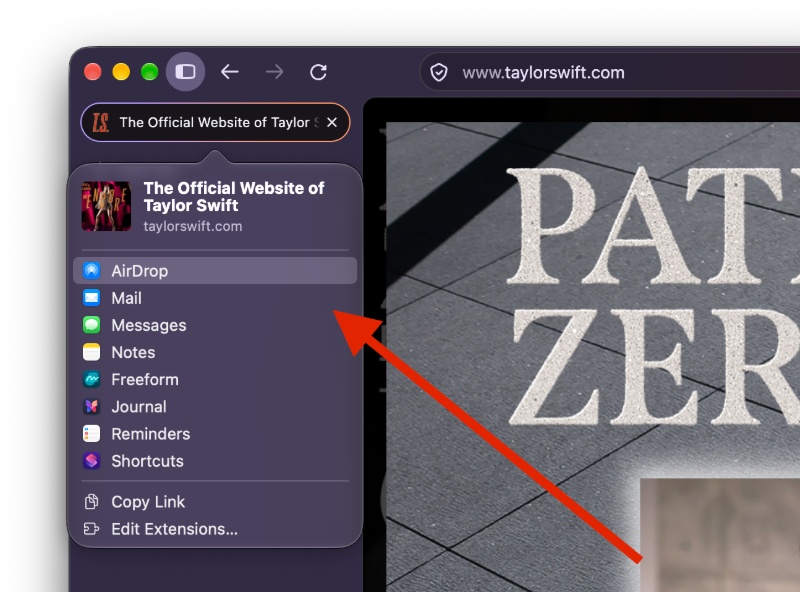
Task: Click the Freeform app icon
Action: [92, 379]
